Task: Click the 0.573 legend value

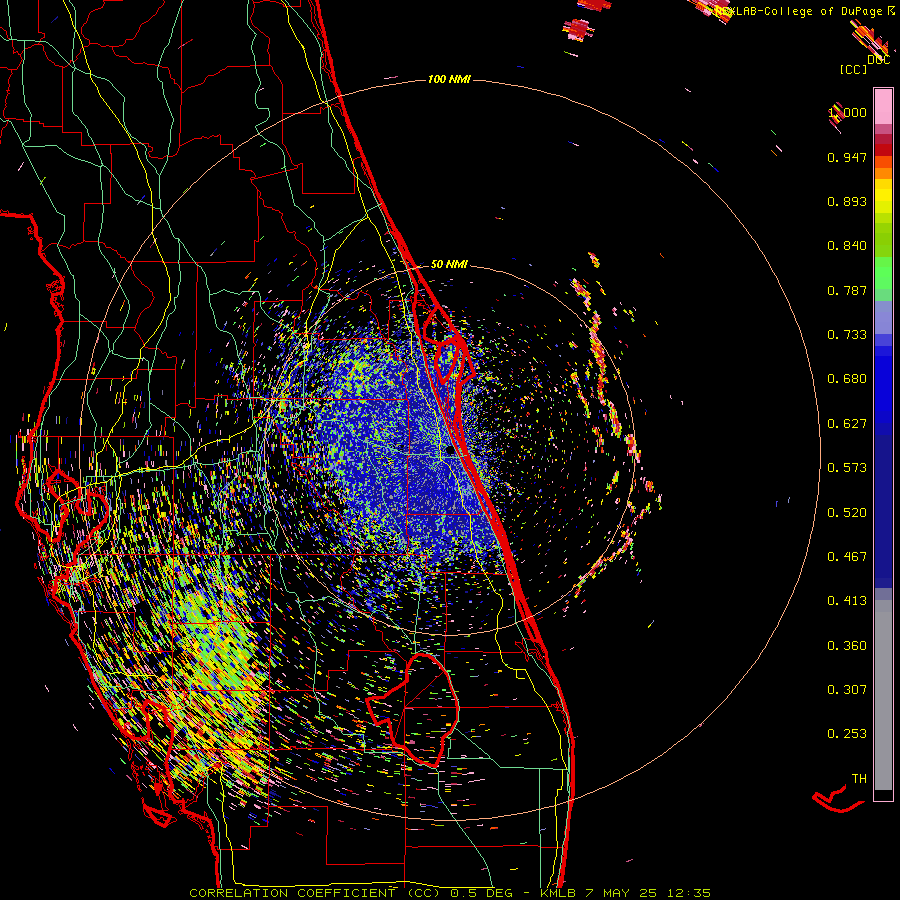Action: tap(847, 468)
